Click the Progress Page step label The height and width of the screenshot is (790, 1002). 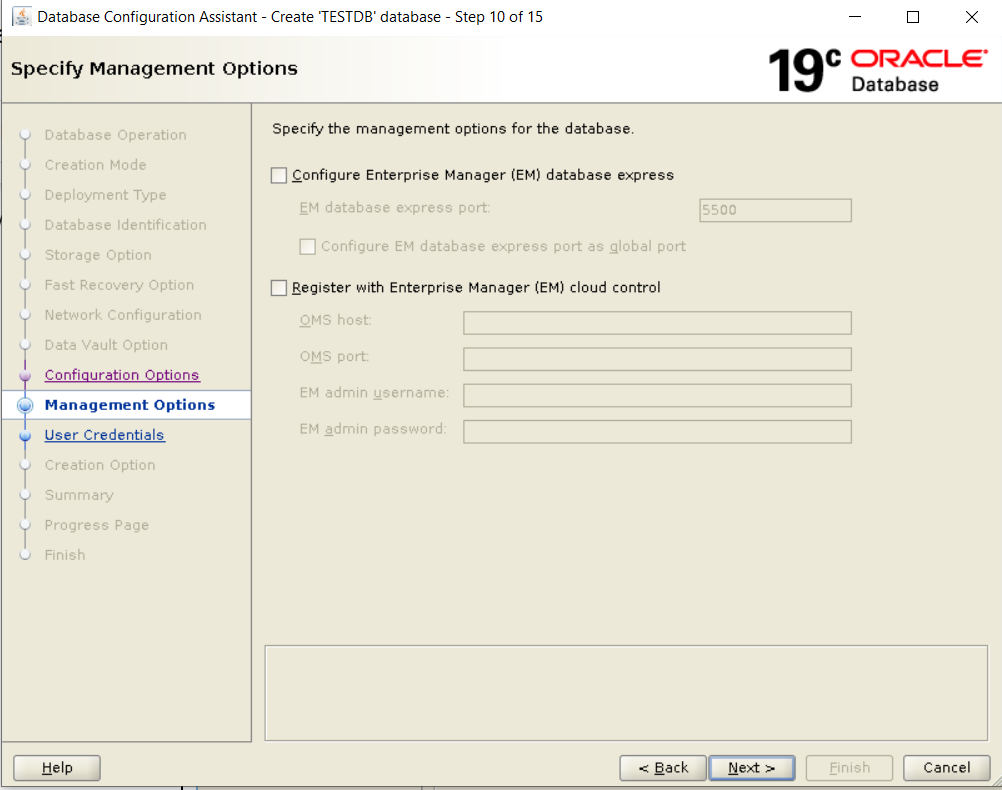[x=96, y=525]
